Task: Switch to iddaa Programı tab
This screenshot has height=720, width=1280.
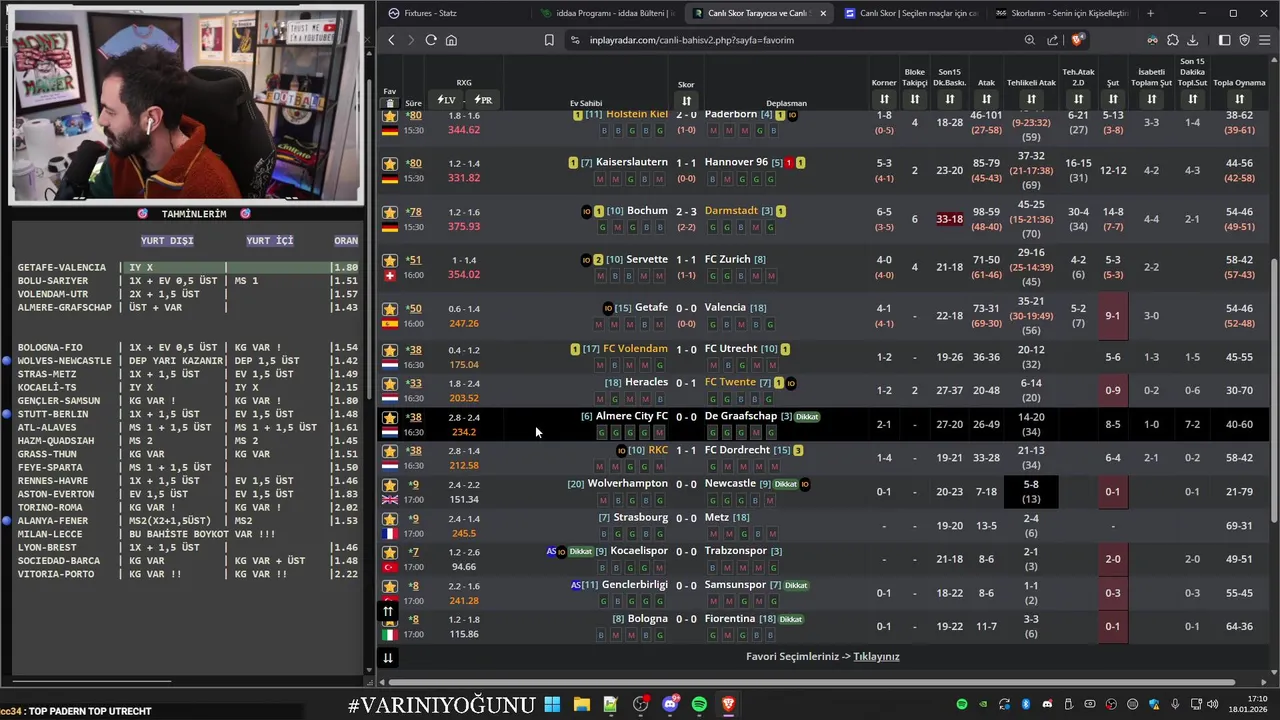Action: [x=607, y=13]
